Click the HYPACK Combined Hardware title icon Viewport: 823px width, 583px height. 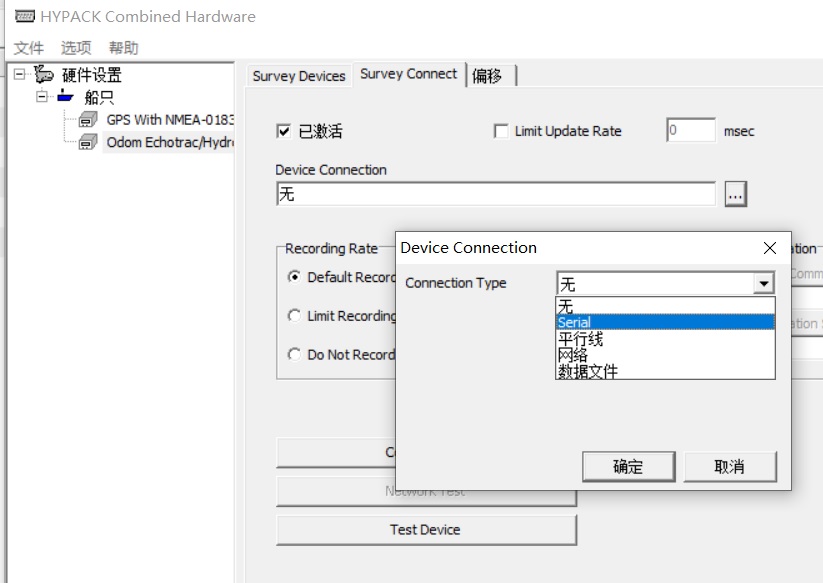(25, 16)
